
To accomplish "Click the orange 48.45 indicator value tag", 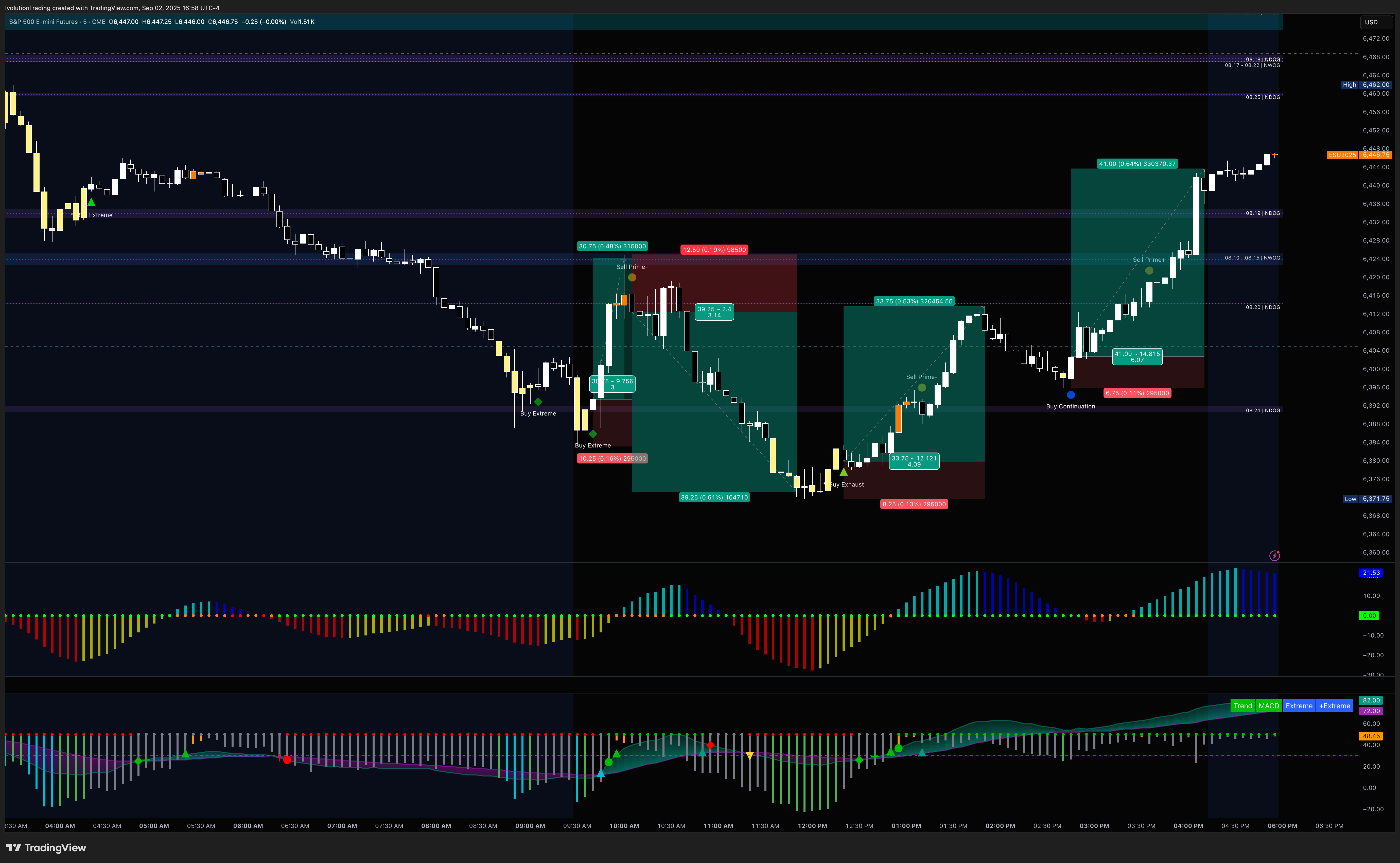I will pyautogui.click(x=1371, y=736).
